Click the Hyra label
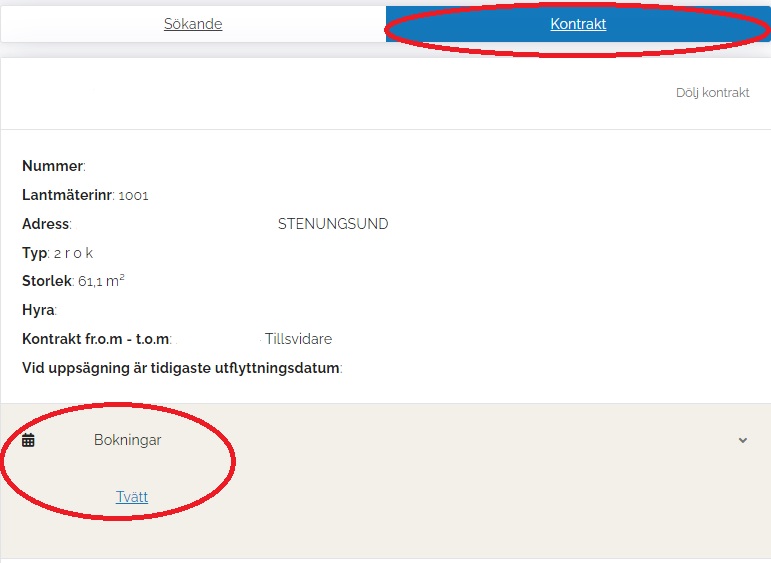Viewport: 771px width, 563px height. point(38,310)
